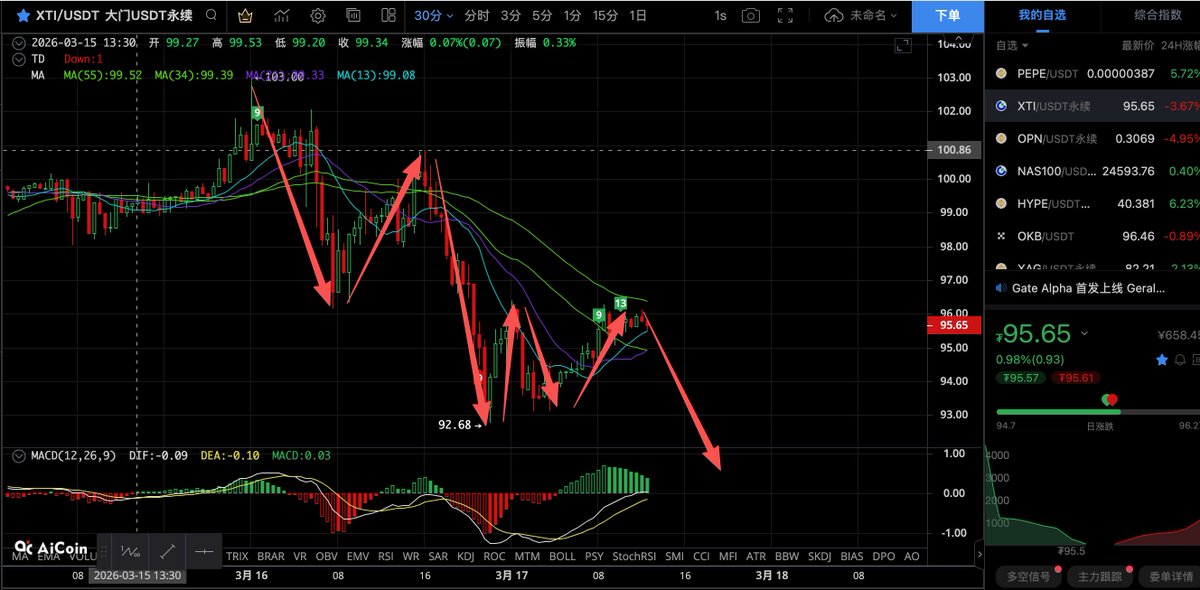The image size is (1200, 590).
Task: Collapse the TD indicator row toggle
Action: (x=18, y=59)
